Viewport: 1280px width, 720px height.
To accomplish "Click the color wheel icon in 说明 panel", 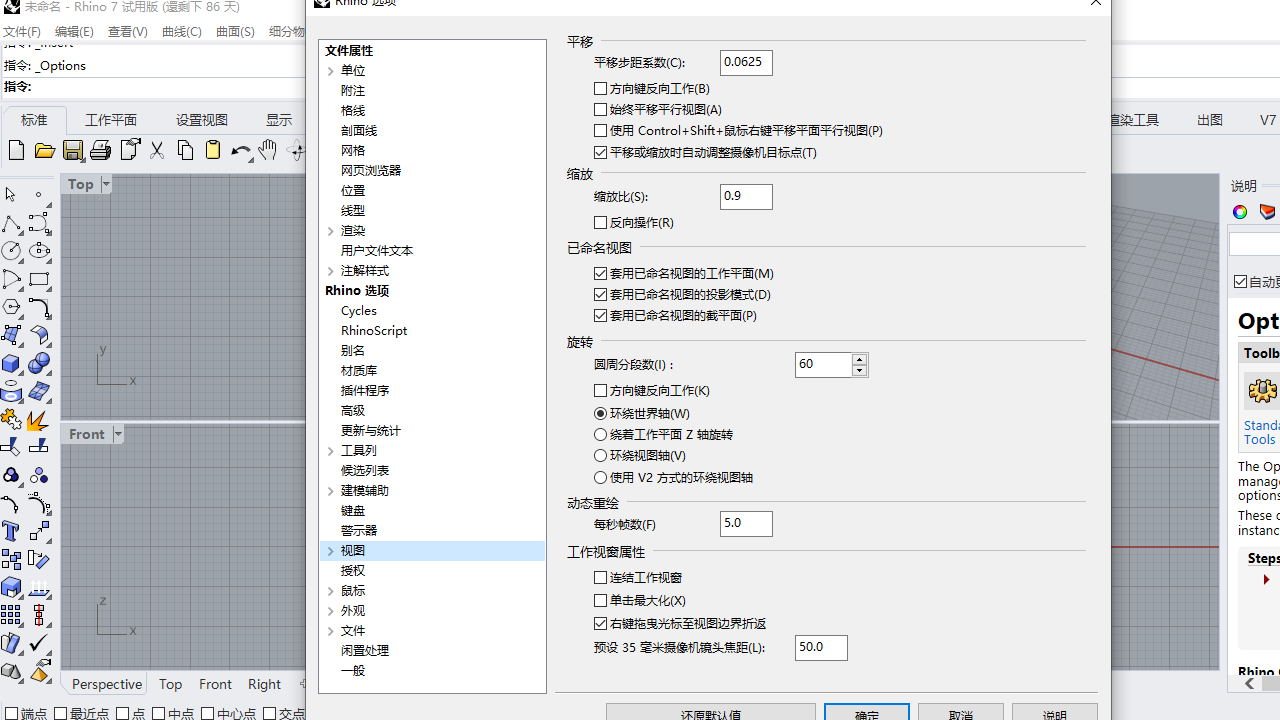I will [1240, 212].
